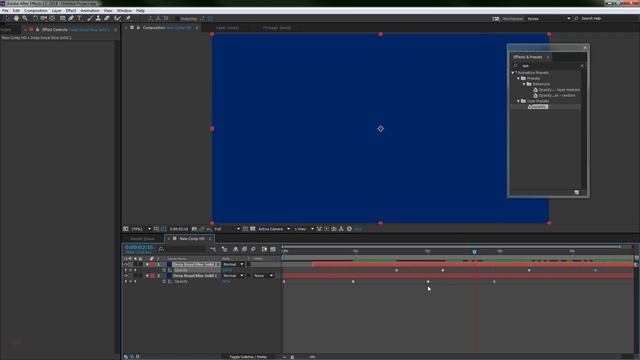Switch to the Render Queue tab
The image size is (640, 360).
142,239
